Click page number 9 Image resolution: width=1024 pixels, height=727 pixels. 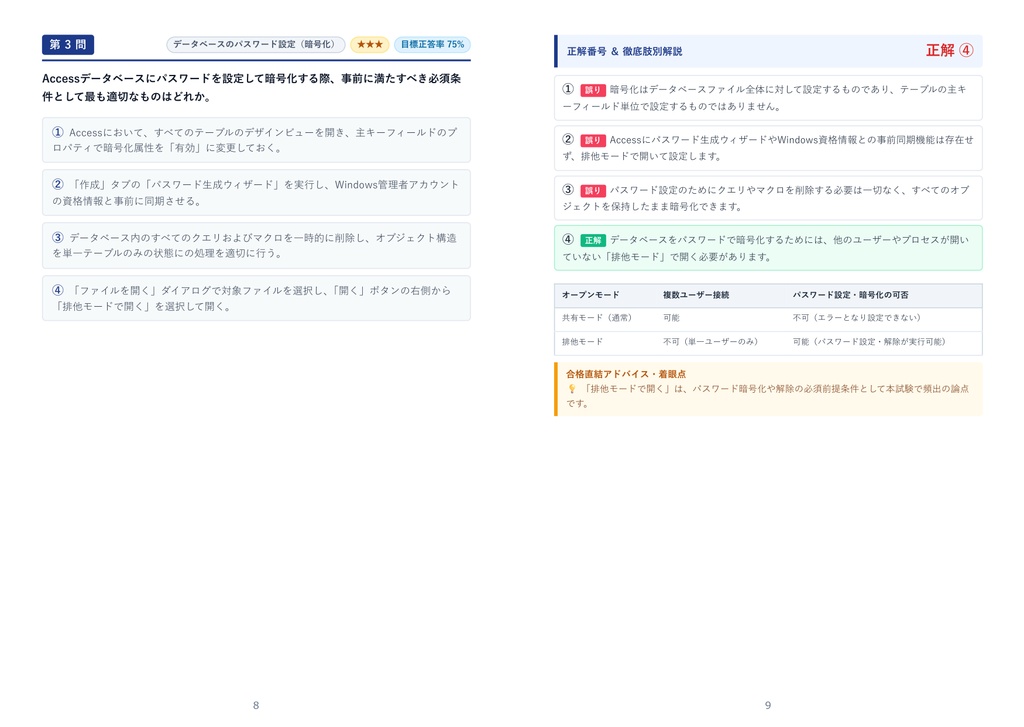click(768, 705)
